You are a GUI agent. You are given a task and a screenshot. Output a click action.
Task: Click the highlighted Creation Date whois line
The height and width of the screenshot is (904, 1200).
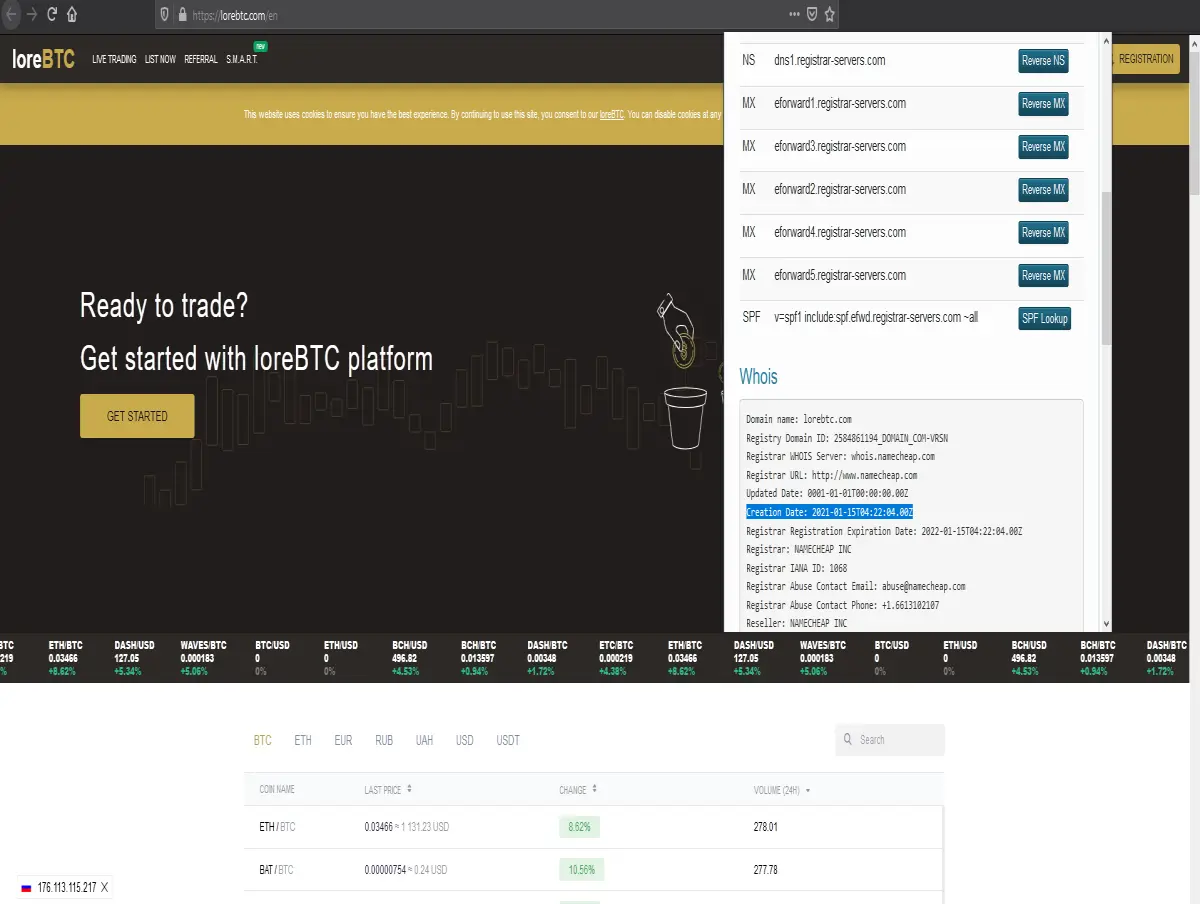[x=829, y=513]
